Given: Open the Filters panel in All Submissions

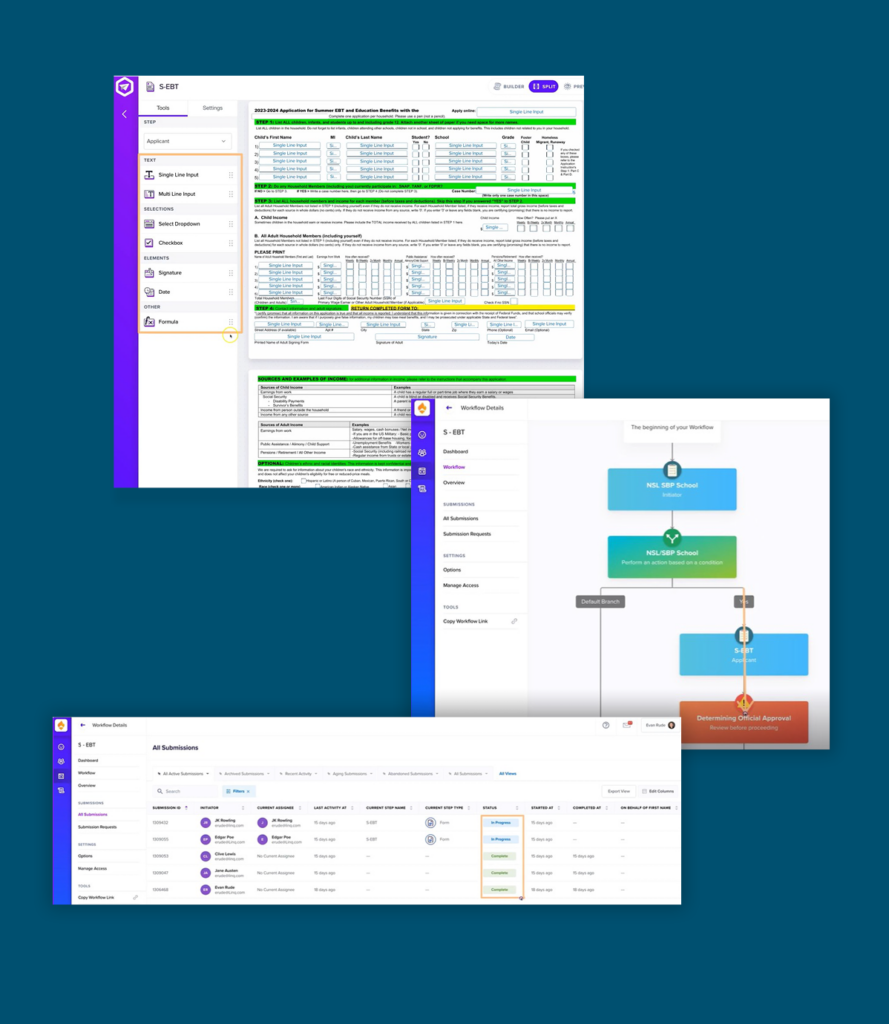Looking at the screenshot, I should pyautogui.click(x=238, y=789).
